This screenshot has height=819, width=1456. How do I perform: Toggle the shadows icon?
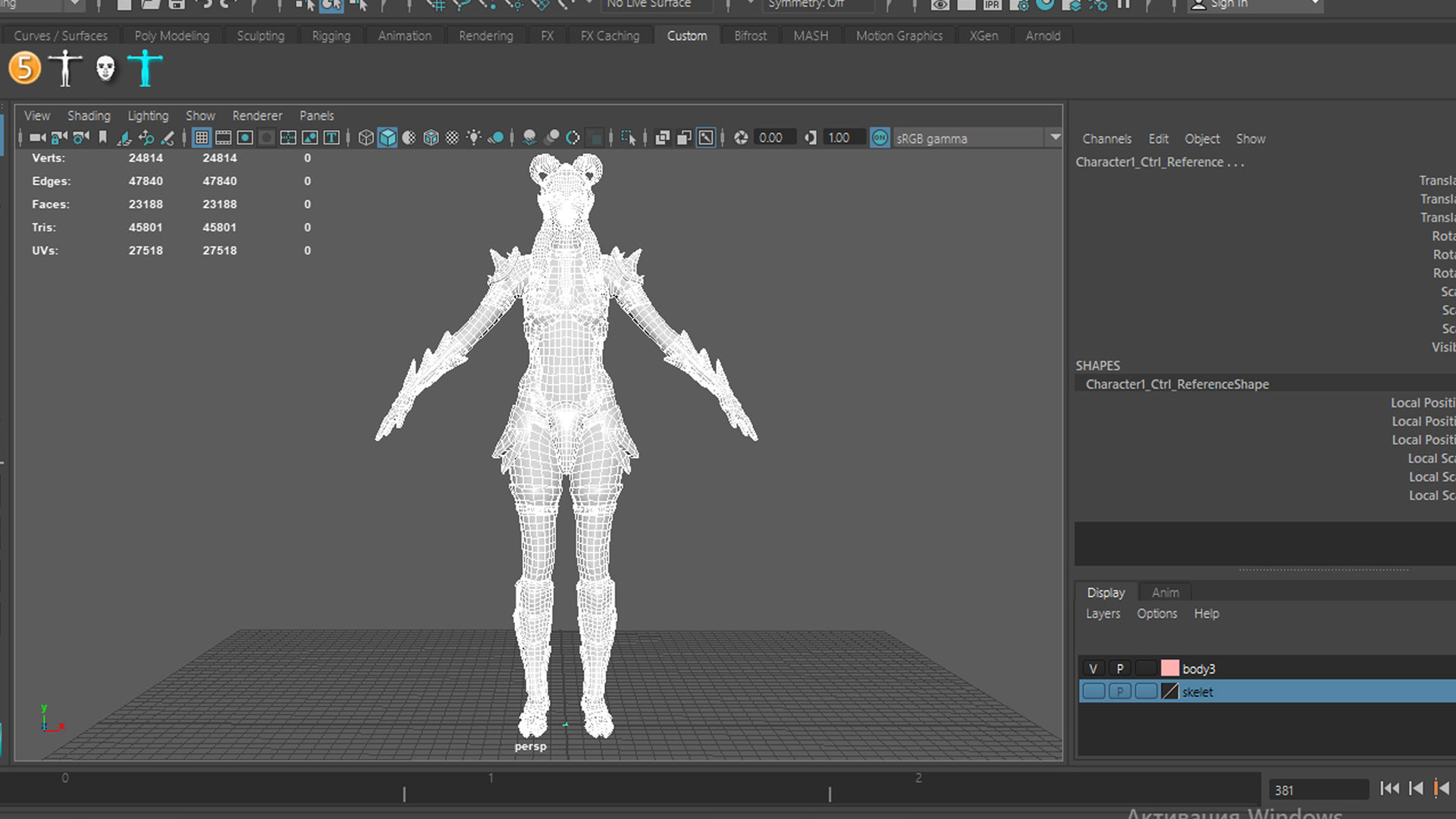(x=496, y=137)
